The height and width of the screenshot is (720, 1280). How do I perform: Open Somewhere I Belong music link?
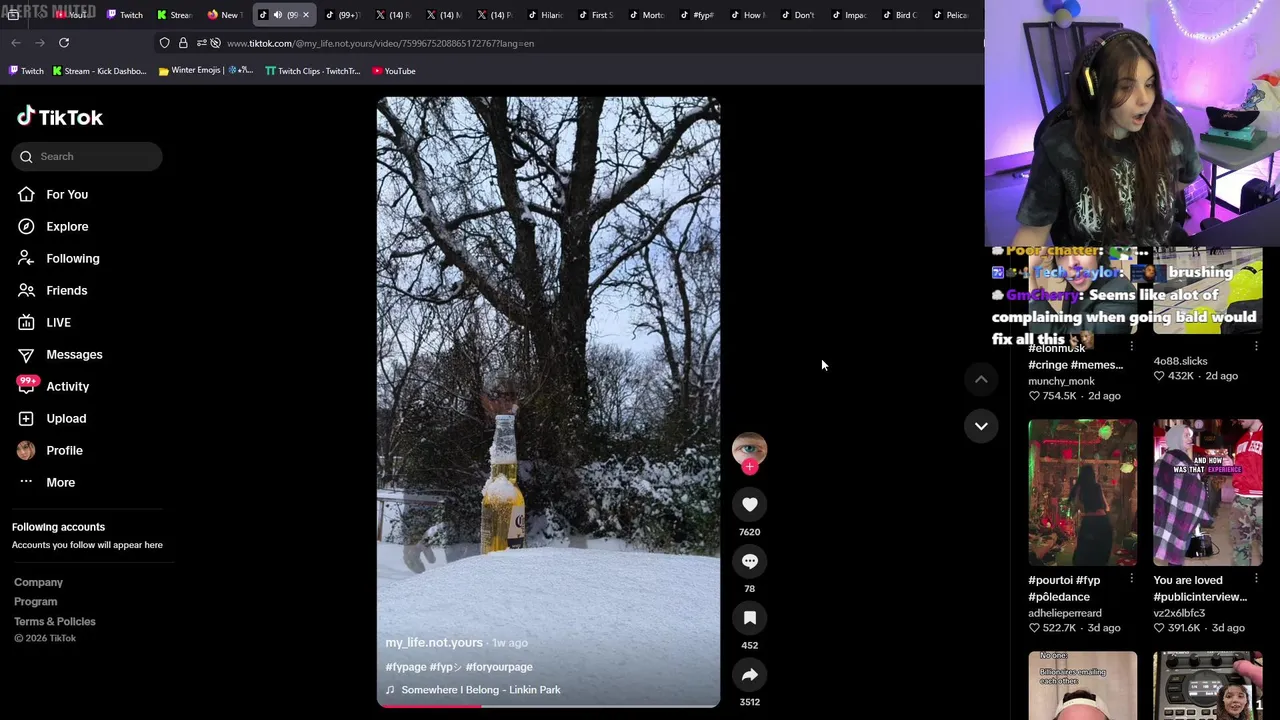(480, 690)
